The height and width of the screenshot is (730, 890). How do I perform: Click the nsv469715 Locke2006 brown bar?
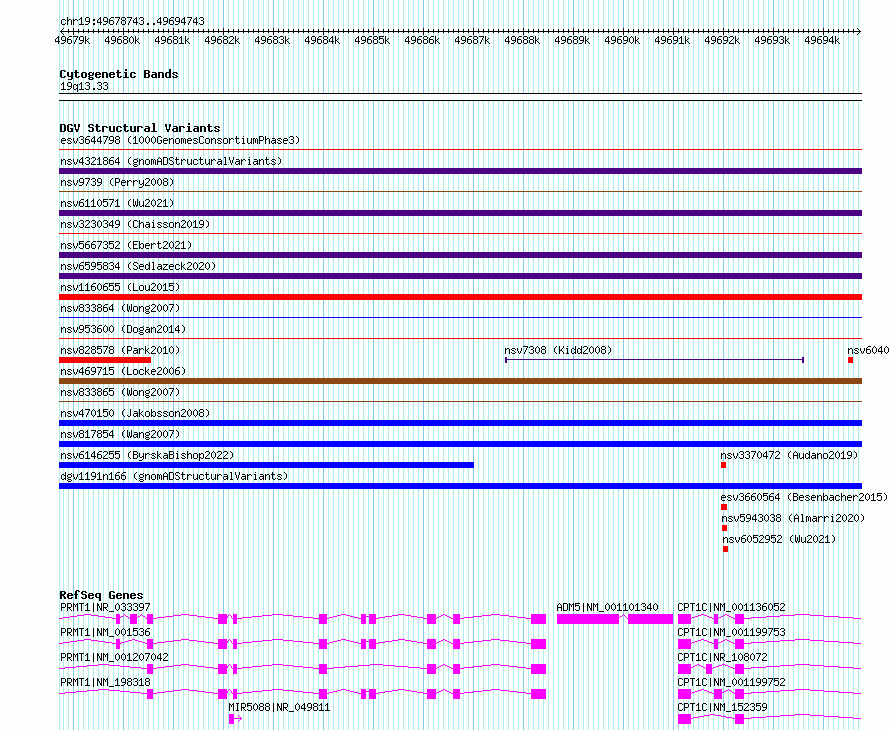(460, 381)
